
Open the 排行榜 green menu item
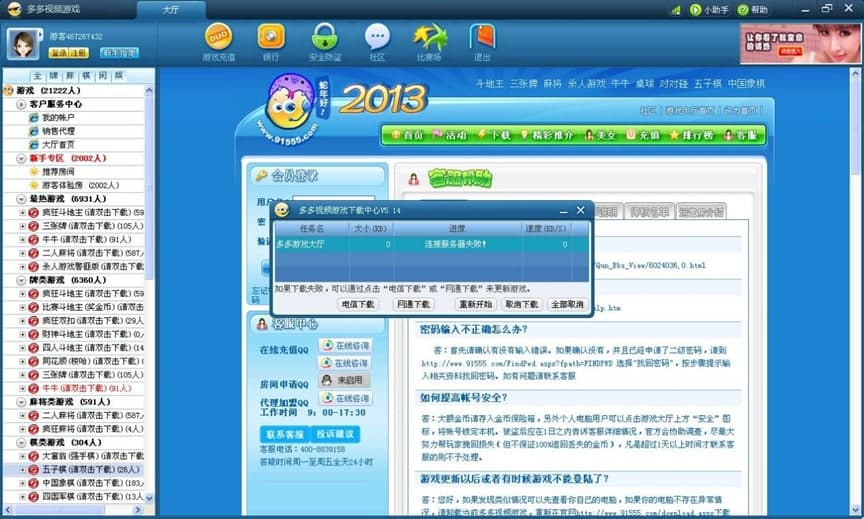pyautogui.click(x=692, y=135)
